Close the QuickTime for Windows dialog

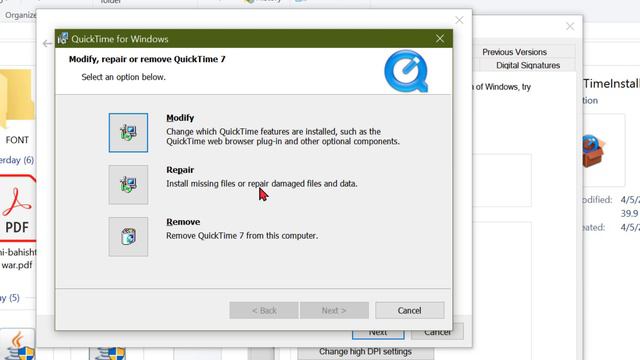(440, 39)
